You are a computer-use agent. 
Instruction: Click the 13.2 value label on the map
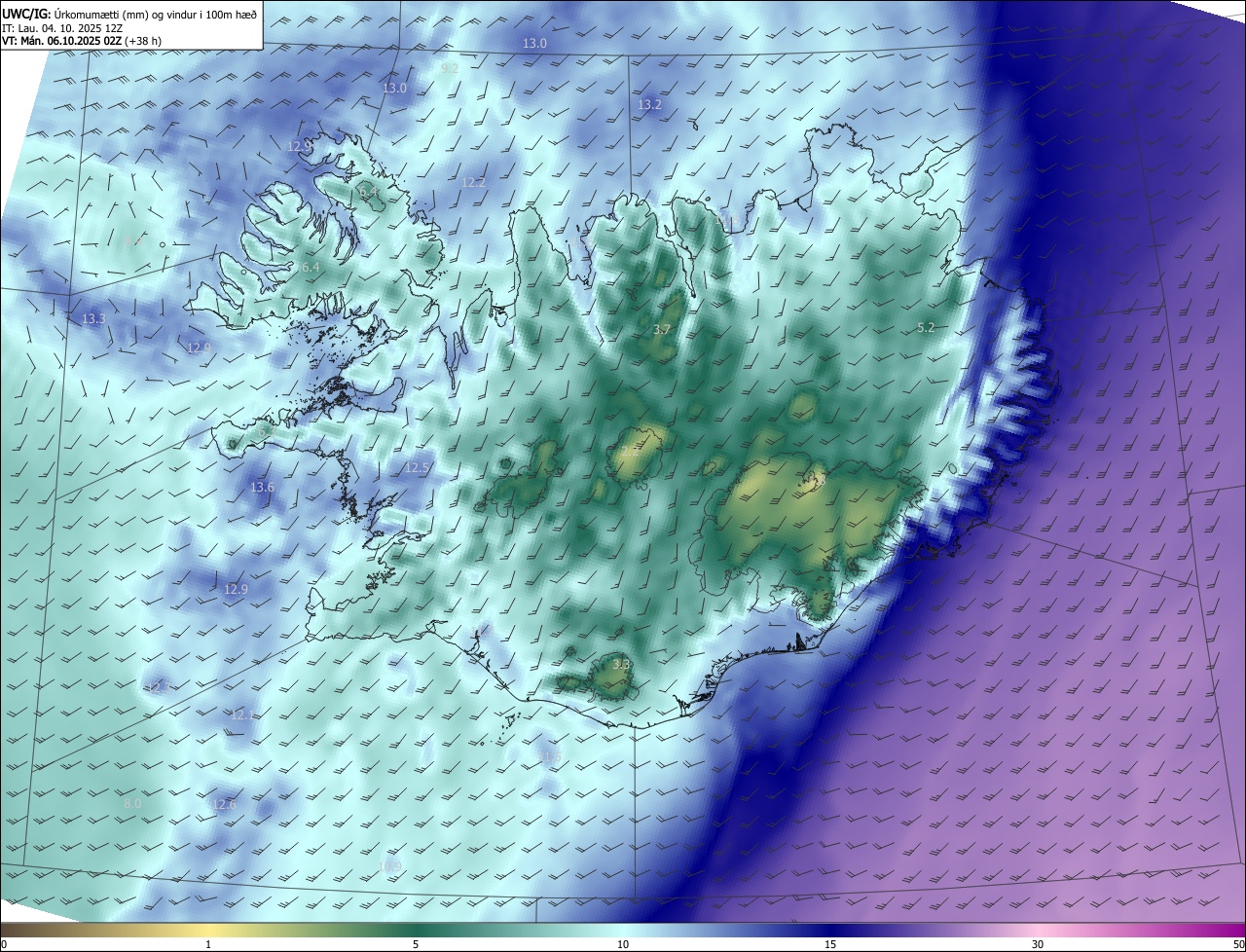coord(649,104)
